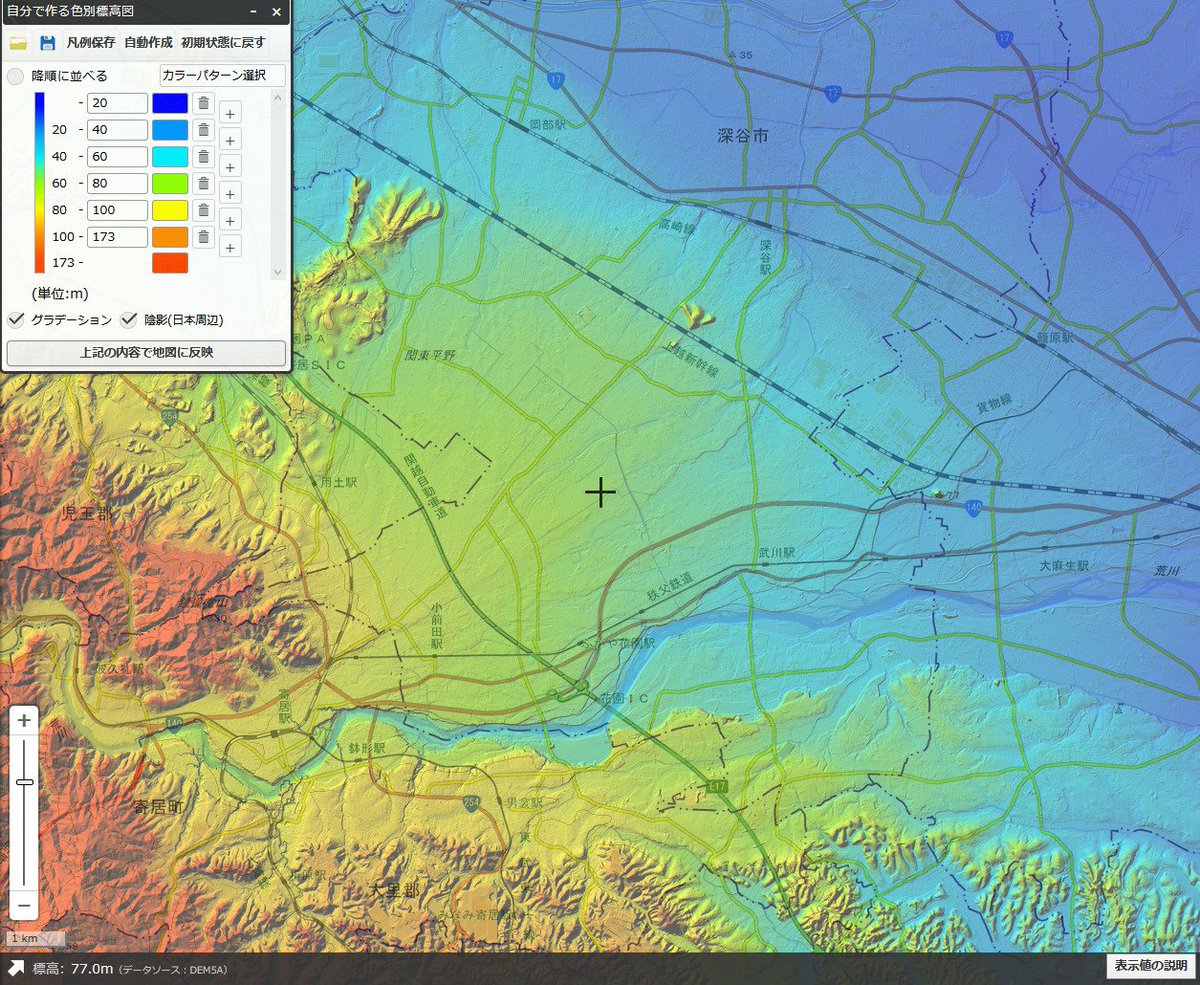The image size is (1200, 985).
Task: Pick the orange swatch for 173 m
Action: pos(170,237)
